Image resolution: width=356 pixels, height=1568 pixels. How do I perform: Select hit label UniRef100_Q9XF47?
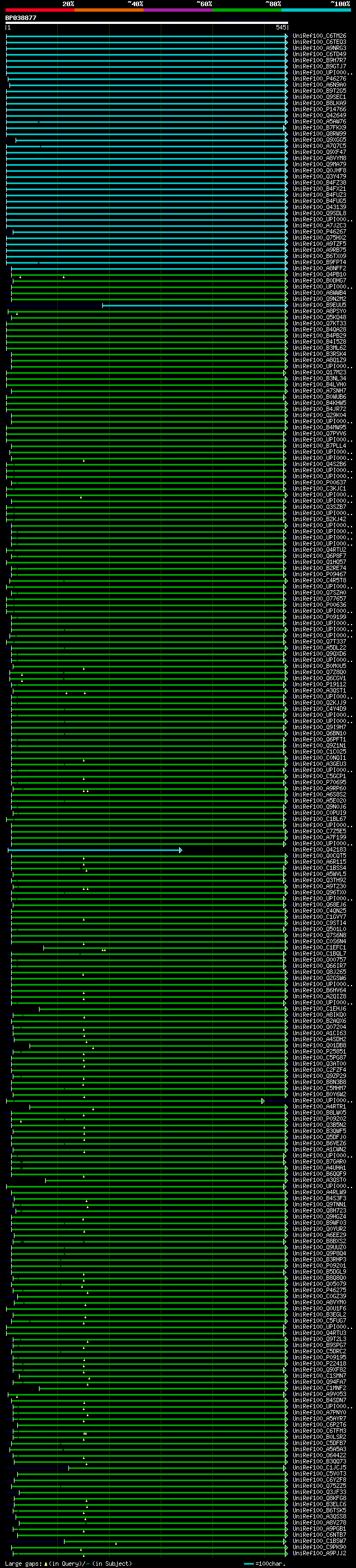tap(319, 152)
